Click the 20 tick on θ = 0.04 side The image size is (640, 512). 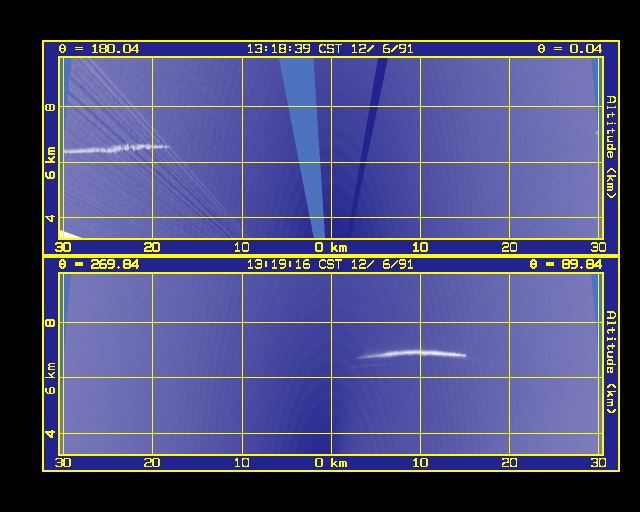coord(509,247)
